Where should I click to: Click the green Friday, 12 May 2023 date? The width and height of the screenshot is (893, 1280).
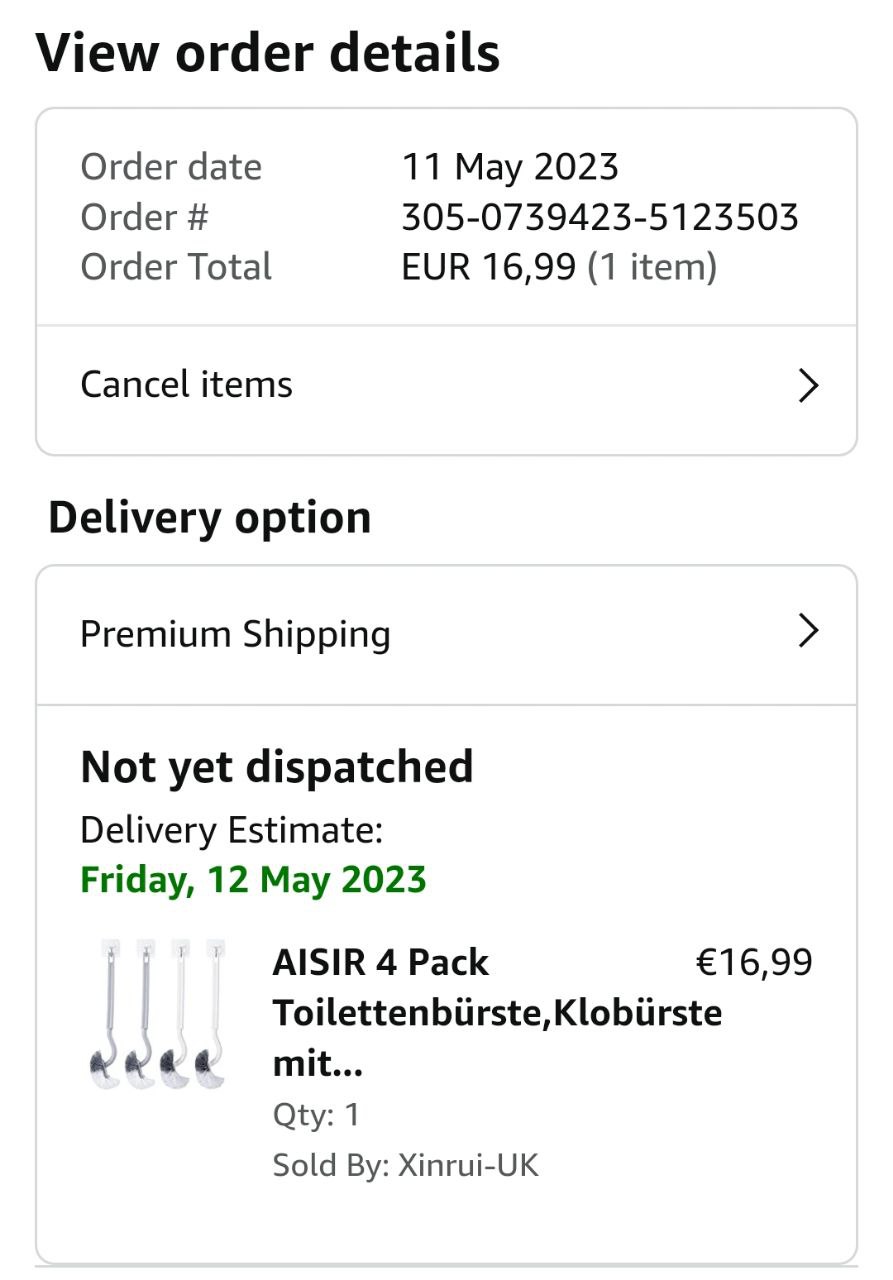253,880
